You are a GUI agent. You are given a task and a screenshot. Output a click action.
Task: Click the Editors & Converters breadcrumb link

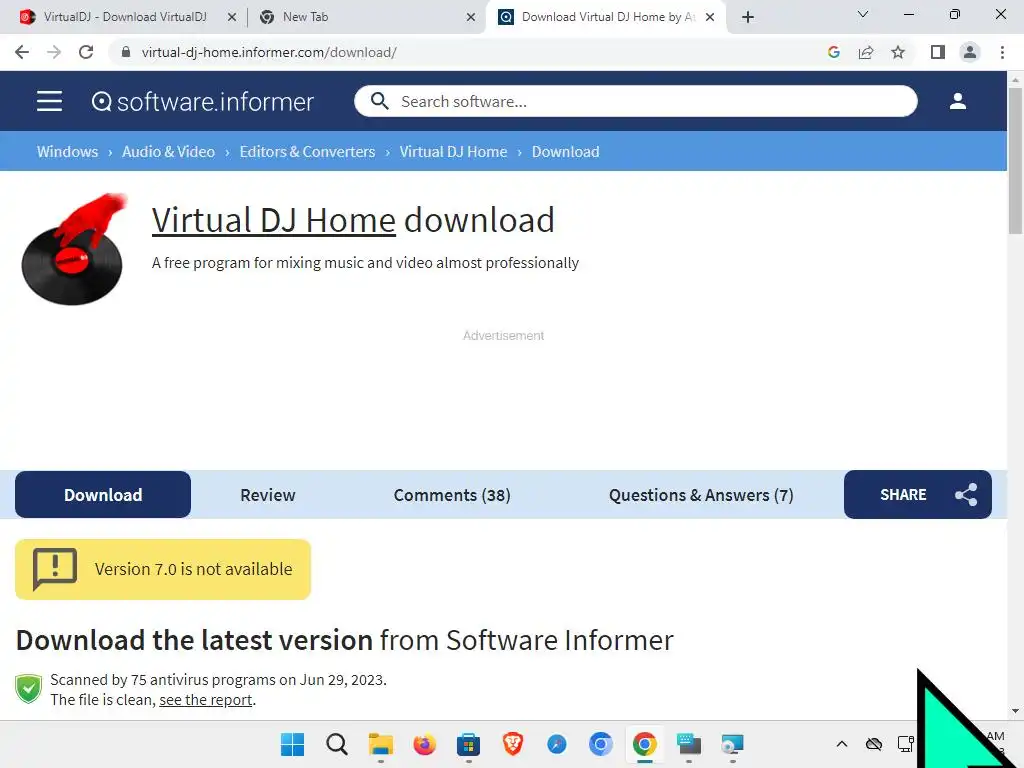pyautogui.click(x=307, y=152)
